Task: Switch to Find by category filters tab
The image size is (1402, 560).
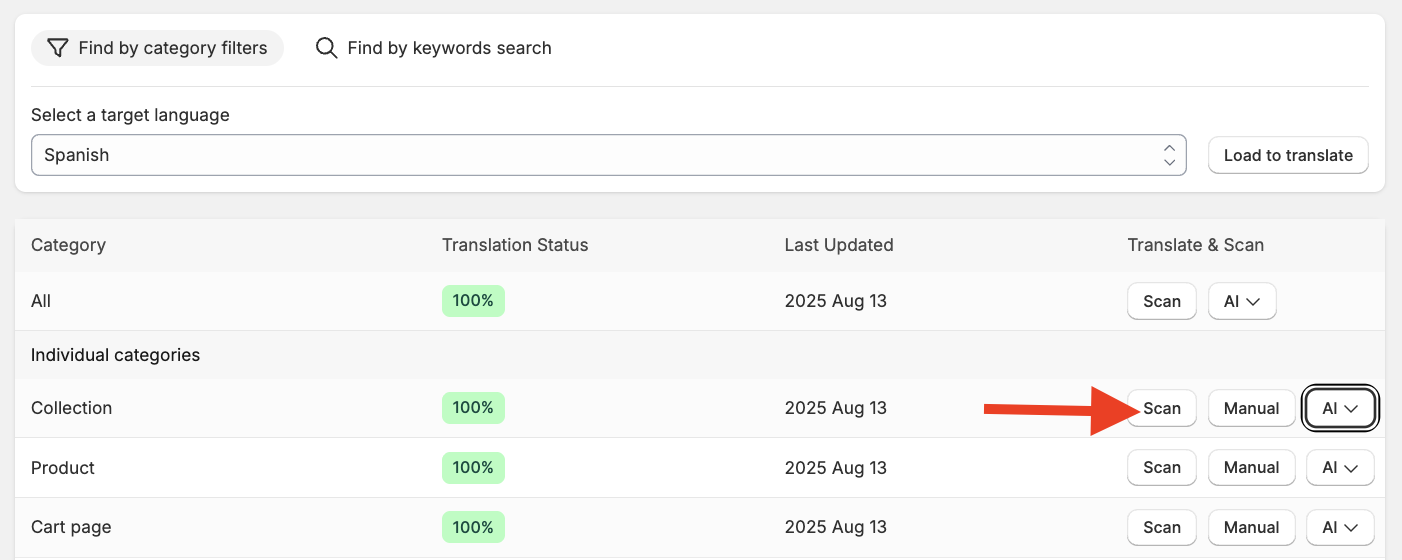Action: [157, 48]
